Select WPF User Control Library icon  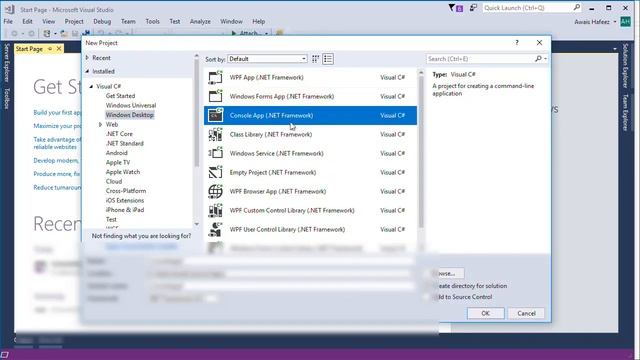click(x=215, y=229)
